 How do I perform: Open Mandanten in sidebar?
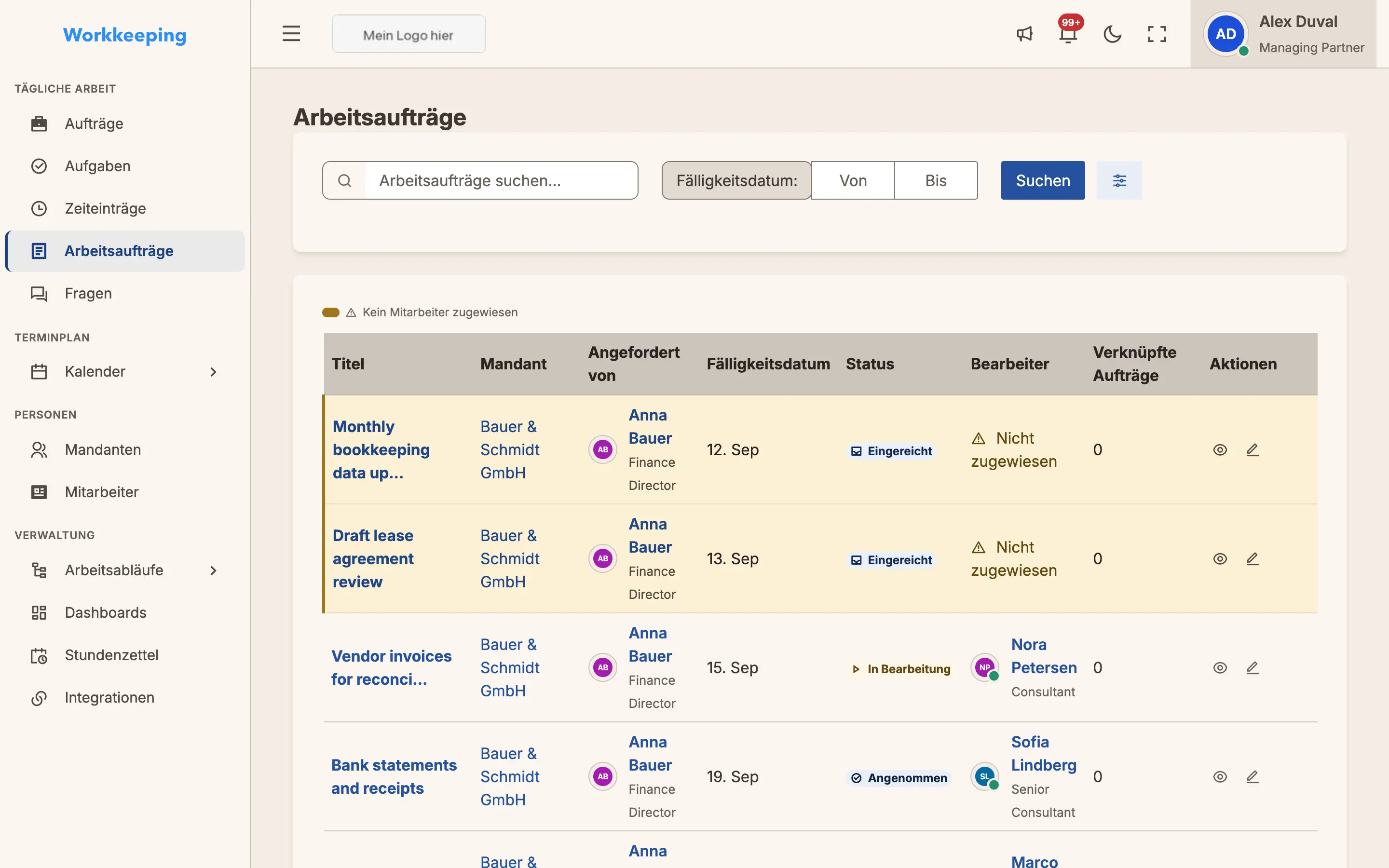click(x=125, y=449)
